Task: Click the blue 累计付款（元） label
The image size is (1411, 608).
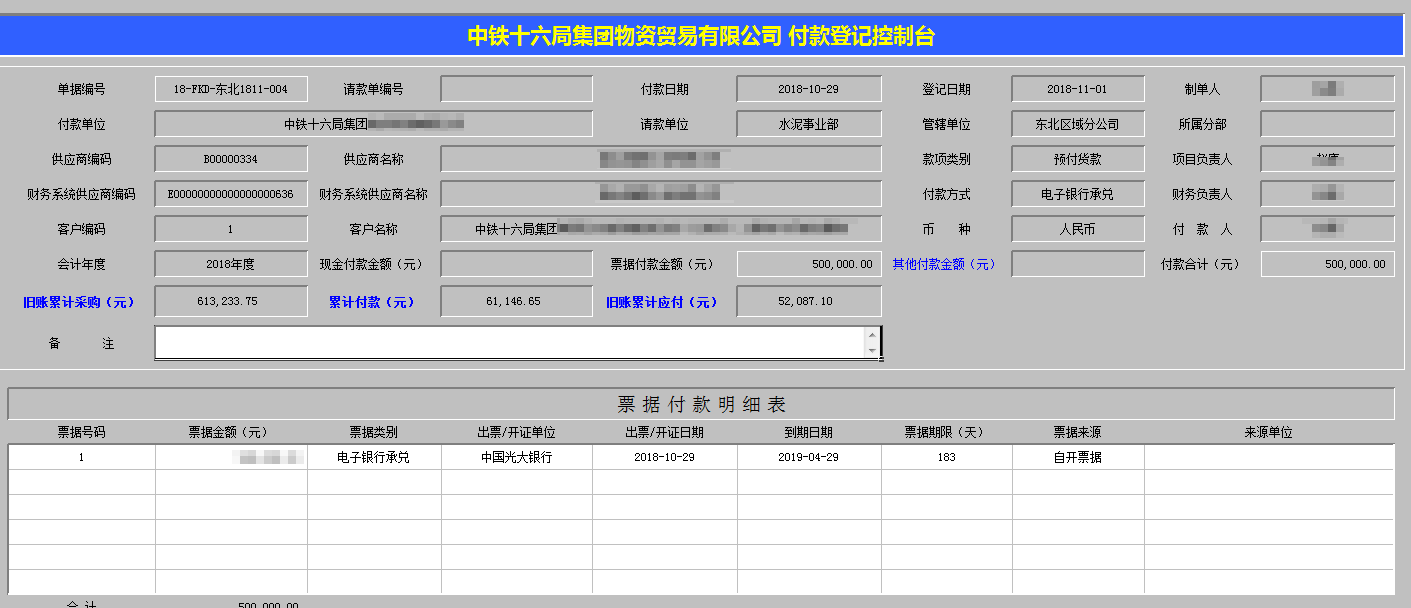Action: tap(371, 302)
